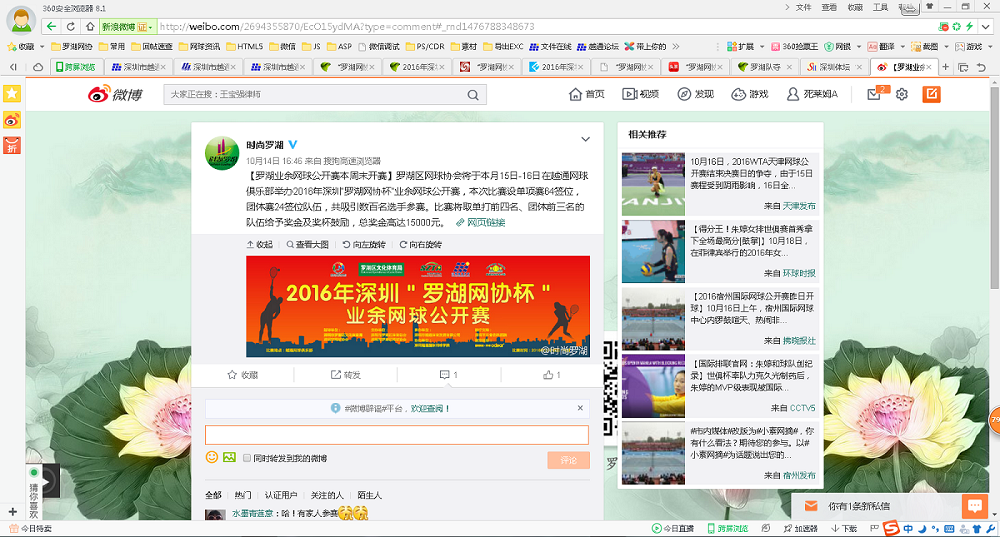The image size is (1000, 537).
Task: Click the yellow star favorites icon in sidebar
Action: coord(12,93)
